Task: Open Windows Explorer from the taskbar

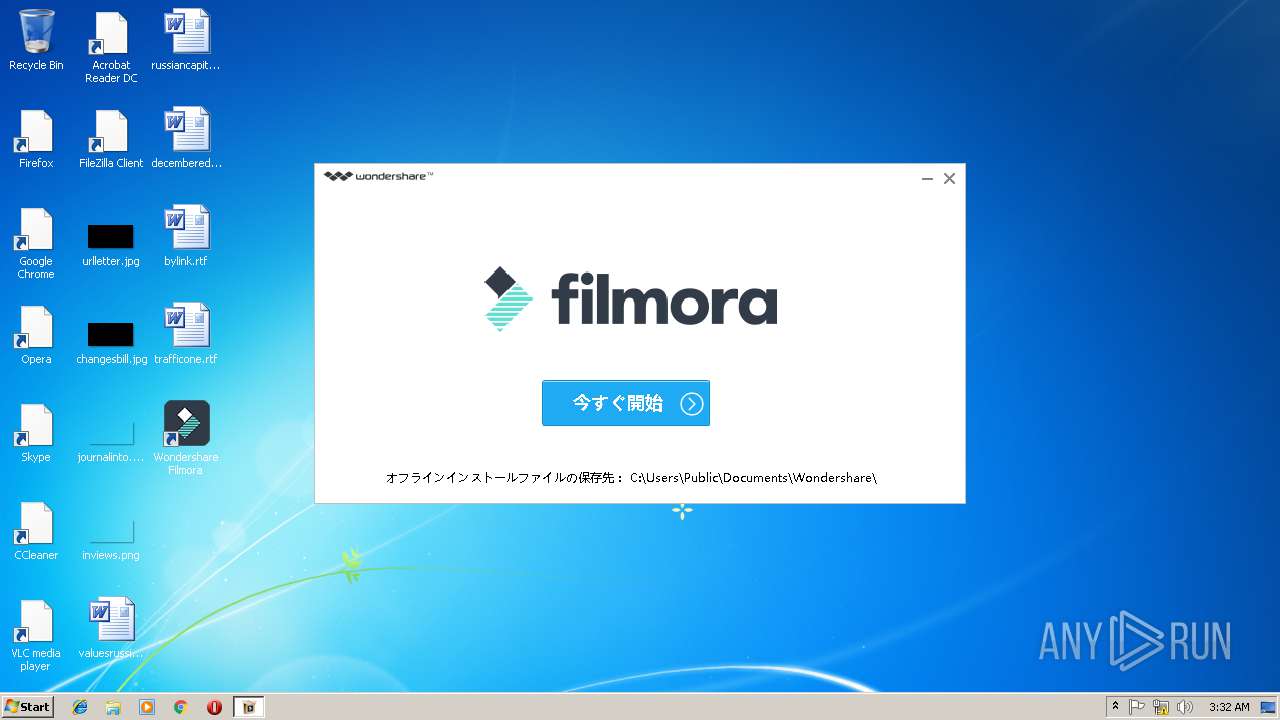Action: click(x=113, y=707)
